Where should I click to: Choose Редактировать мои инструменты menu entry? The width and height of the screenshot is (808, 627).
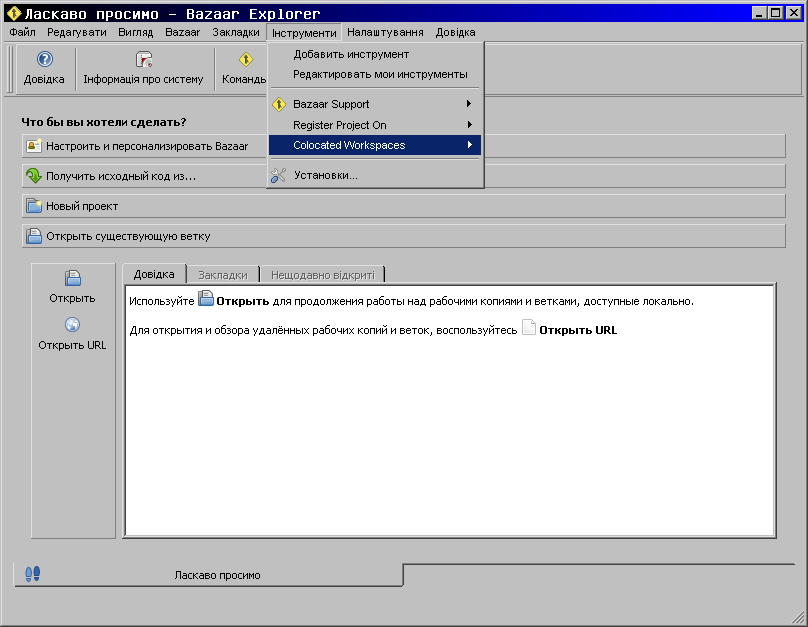pos(379,74)
